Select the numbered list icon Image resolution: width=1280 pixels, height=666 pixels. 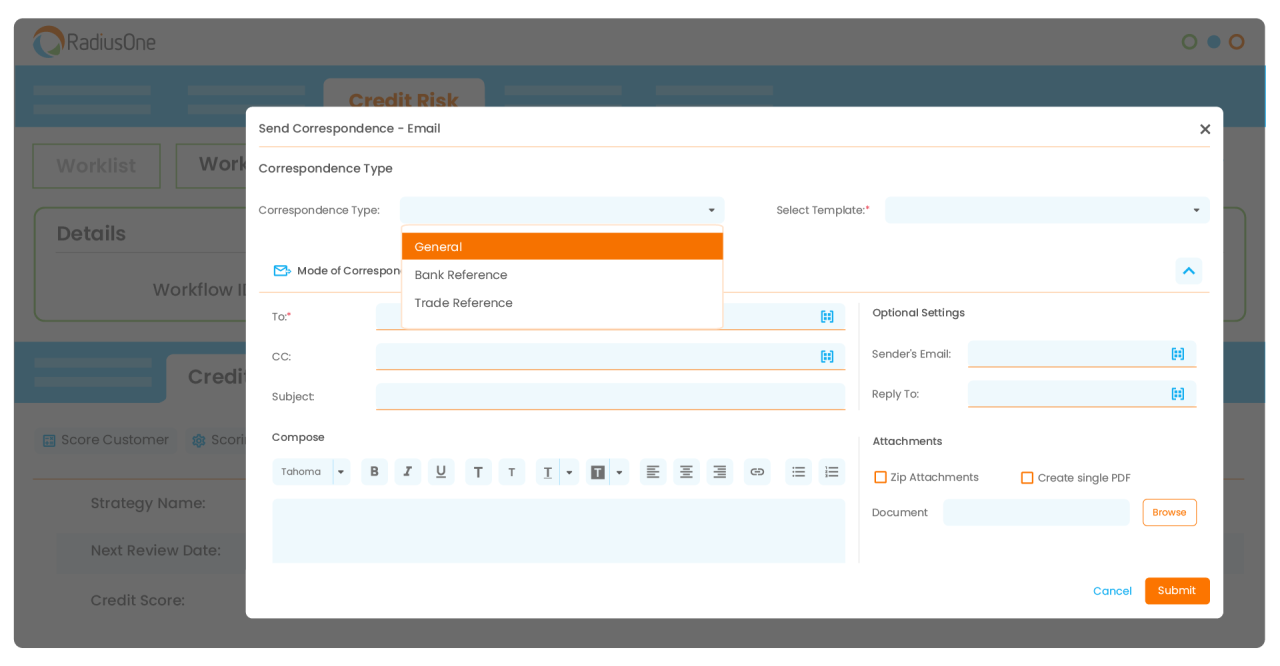tap(832, 471)
